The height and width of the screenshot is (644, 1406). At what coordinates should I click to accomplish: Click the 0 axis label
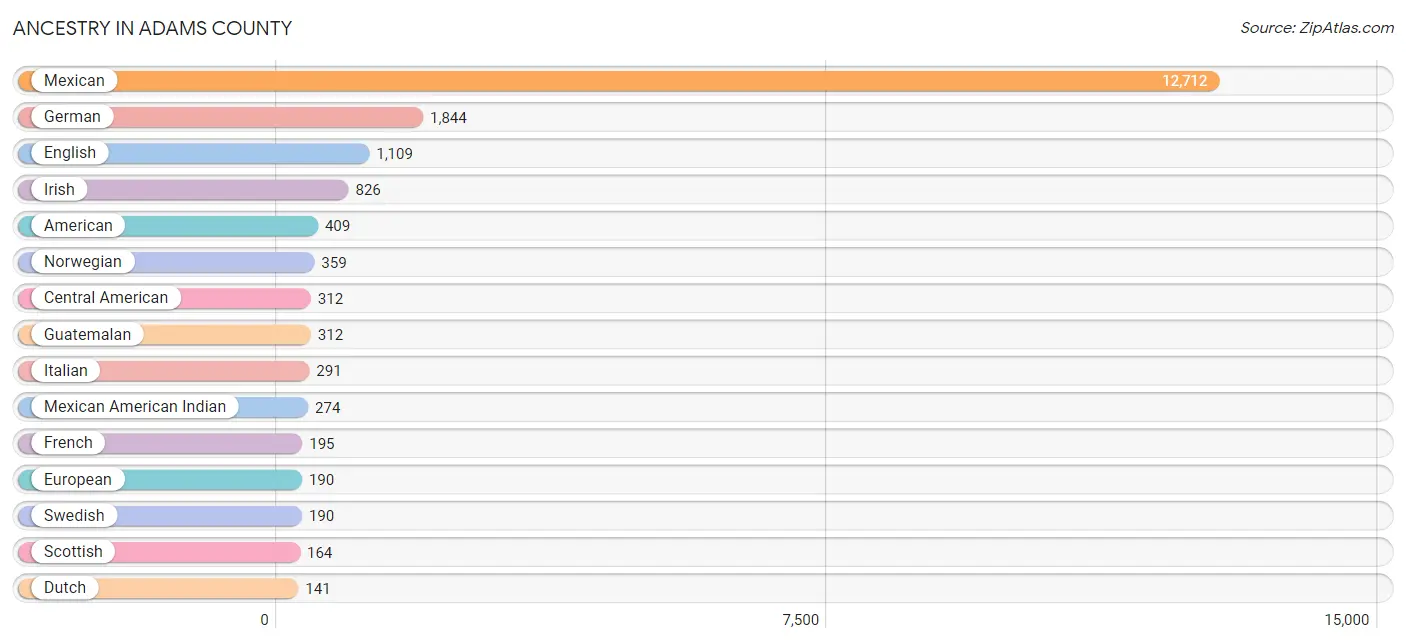[265, 620]
